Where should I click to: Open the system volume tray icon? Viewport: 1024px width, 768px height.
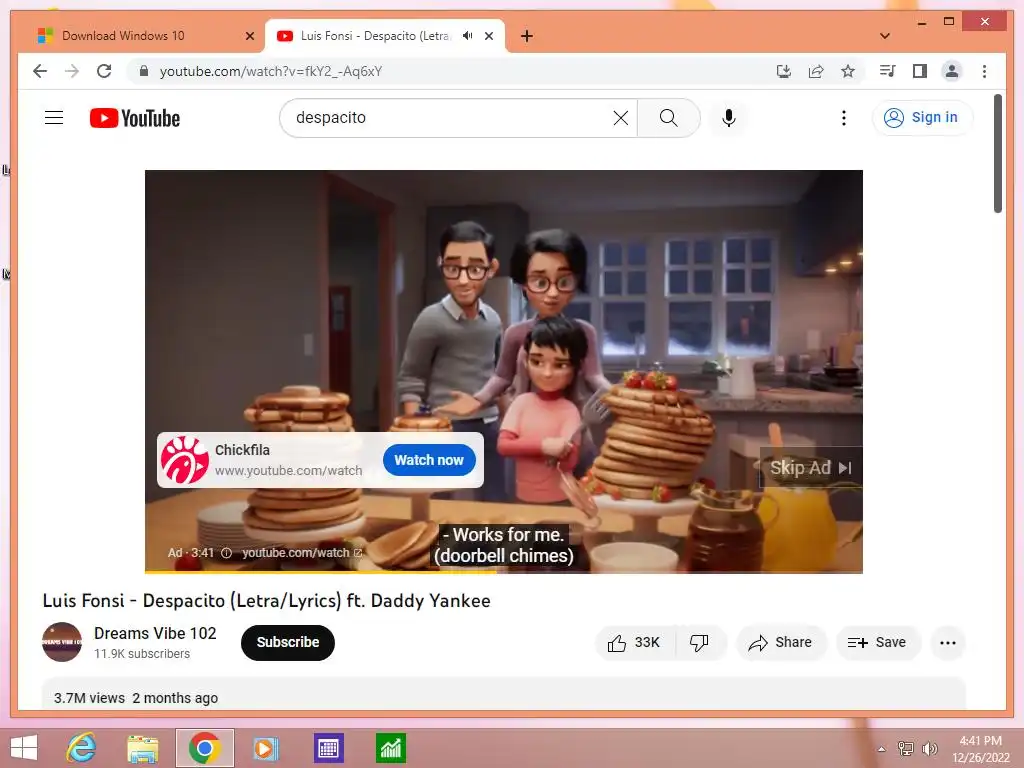[x=930, y=749]
